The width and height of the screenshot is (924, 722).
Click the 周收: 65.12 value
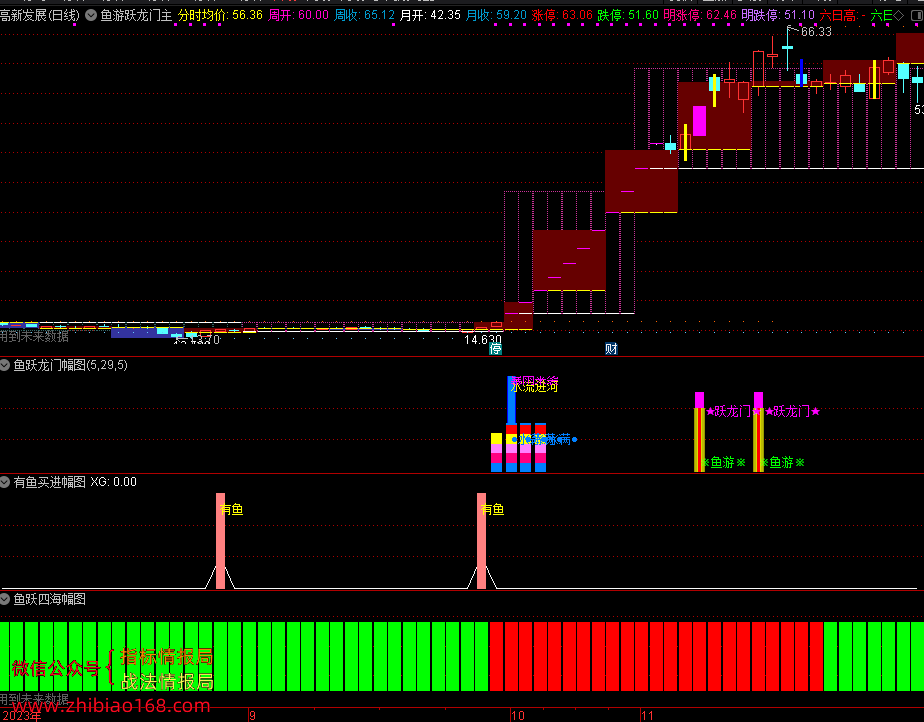point(364,15)
